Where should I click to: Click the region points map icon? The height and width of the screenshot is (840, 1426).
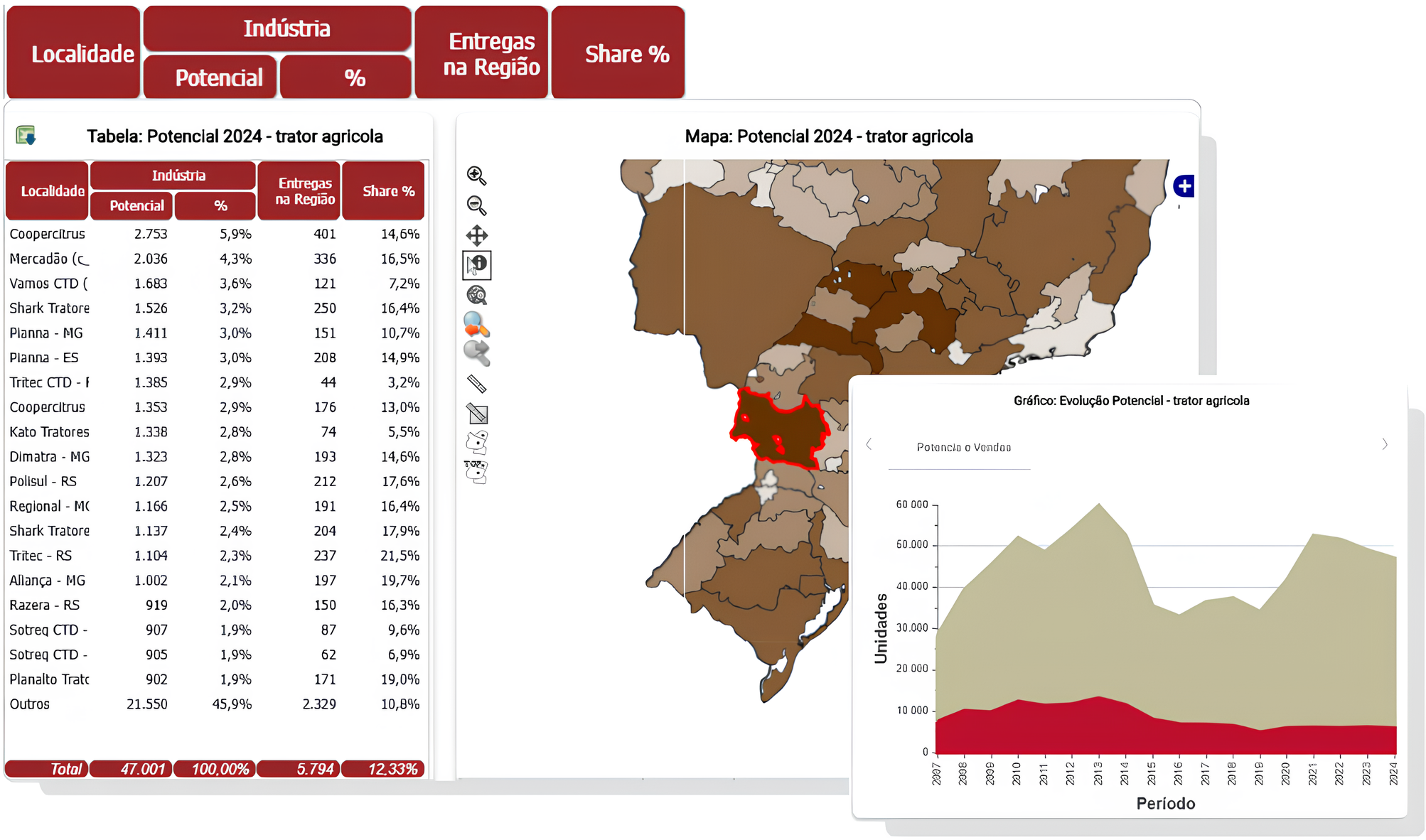477,442
